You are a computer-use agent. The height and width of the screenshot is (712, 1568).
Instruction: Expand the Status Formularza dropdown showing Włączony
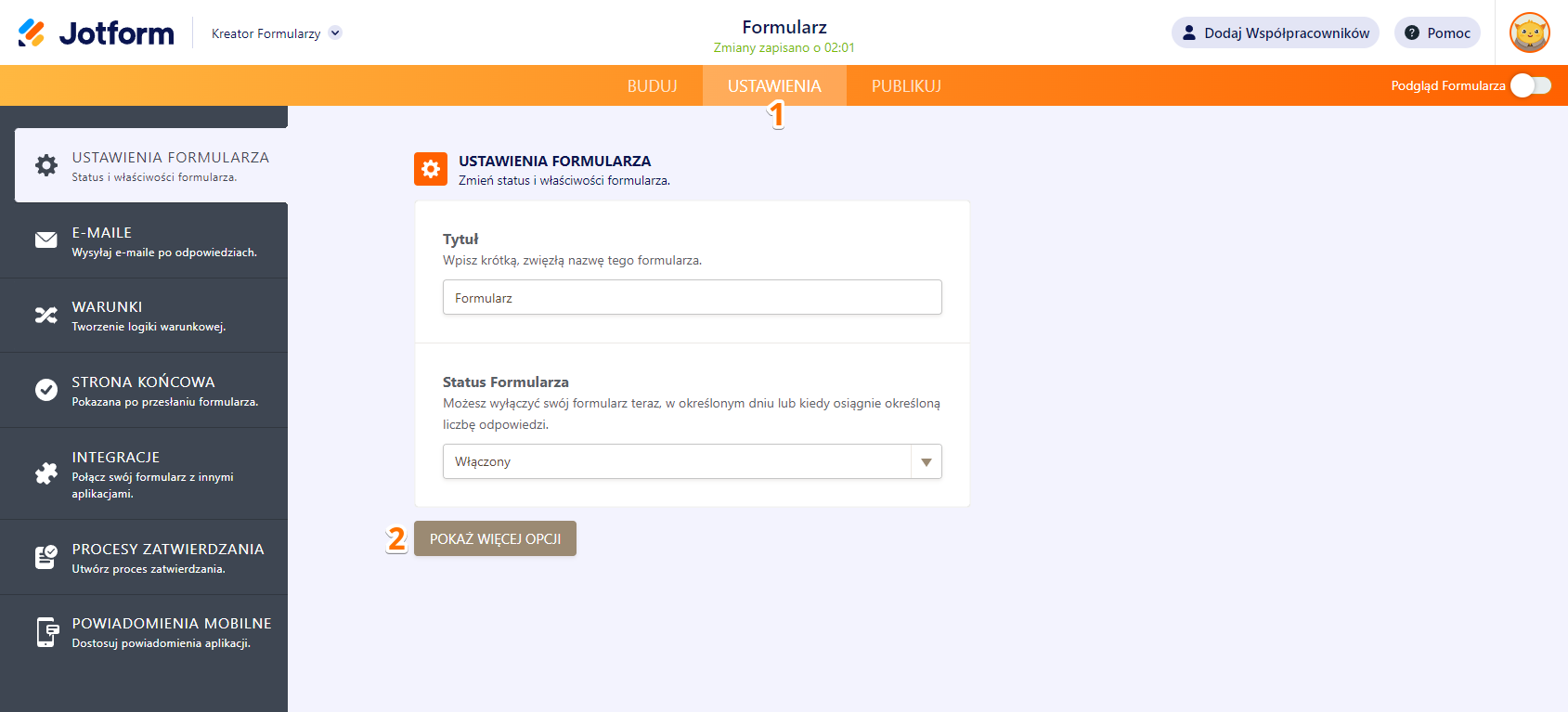coord(692,460)
